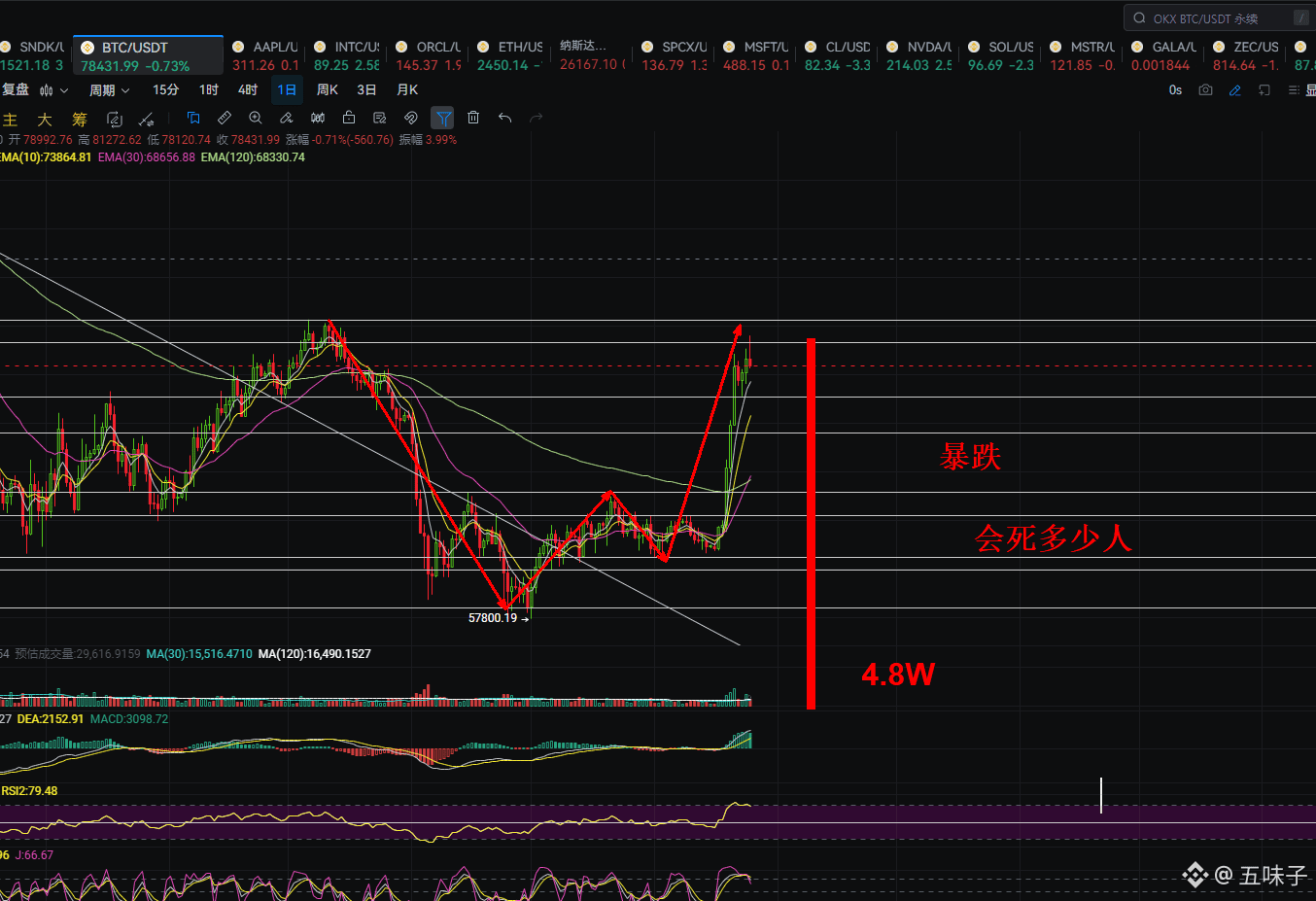This screenshot has width=1316, height=901.
Task: Select the ruler measure tool
Action: 225,118
